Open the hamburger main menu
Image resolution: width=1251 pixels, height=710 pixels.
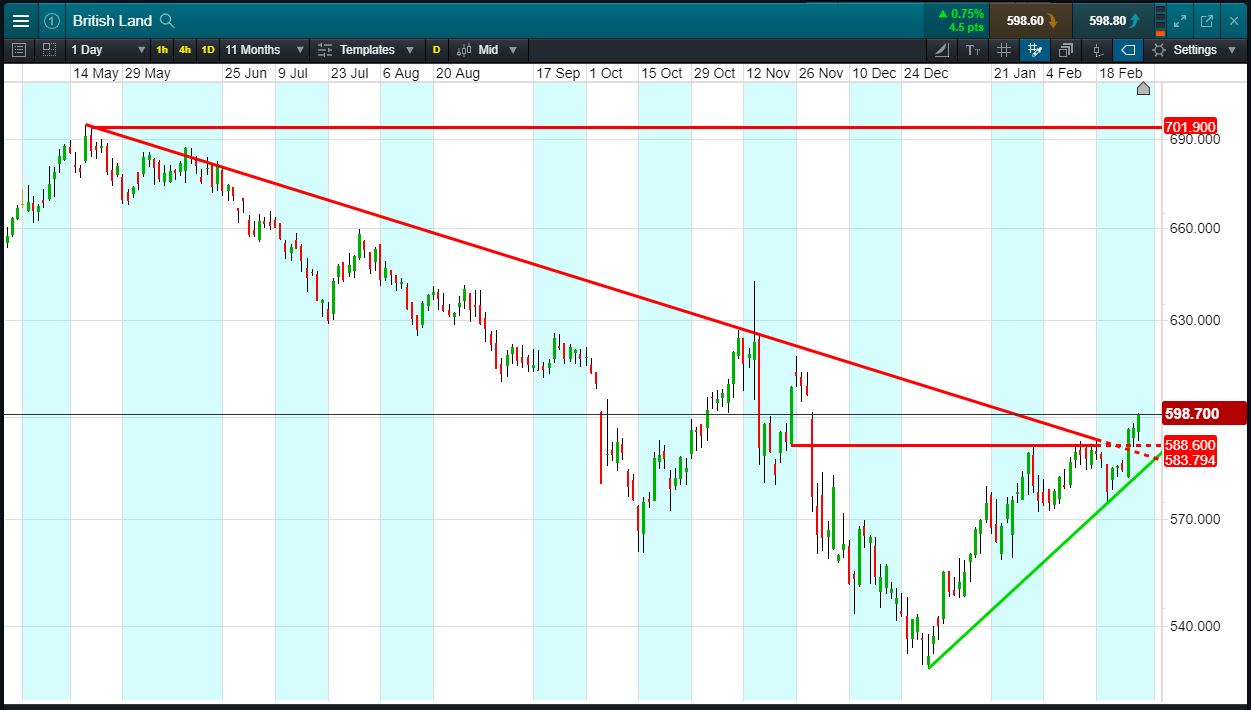pyautogui.click(x=20, y=20)
